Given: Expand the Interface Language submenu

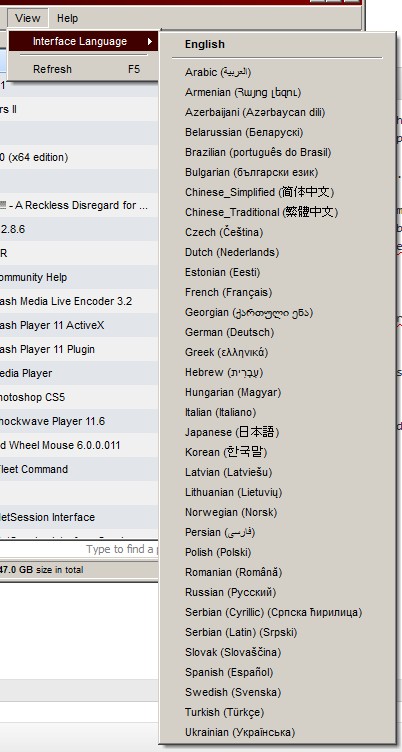Looking at the screenshot, I should pyautogui.click(x=83, y=41).
